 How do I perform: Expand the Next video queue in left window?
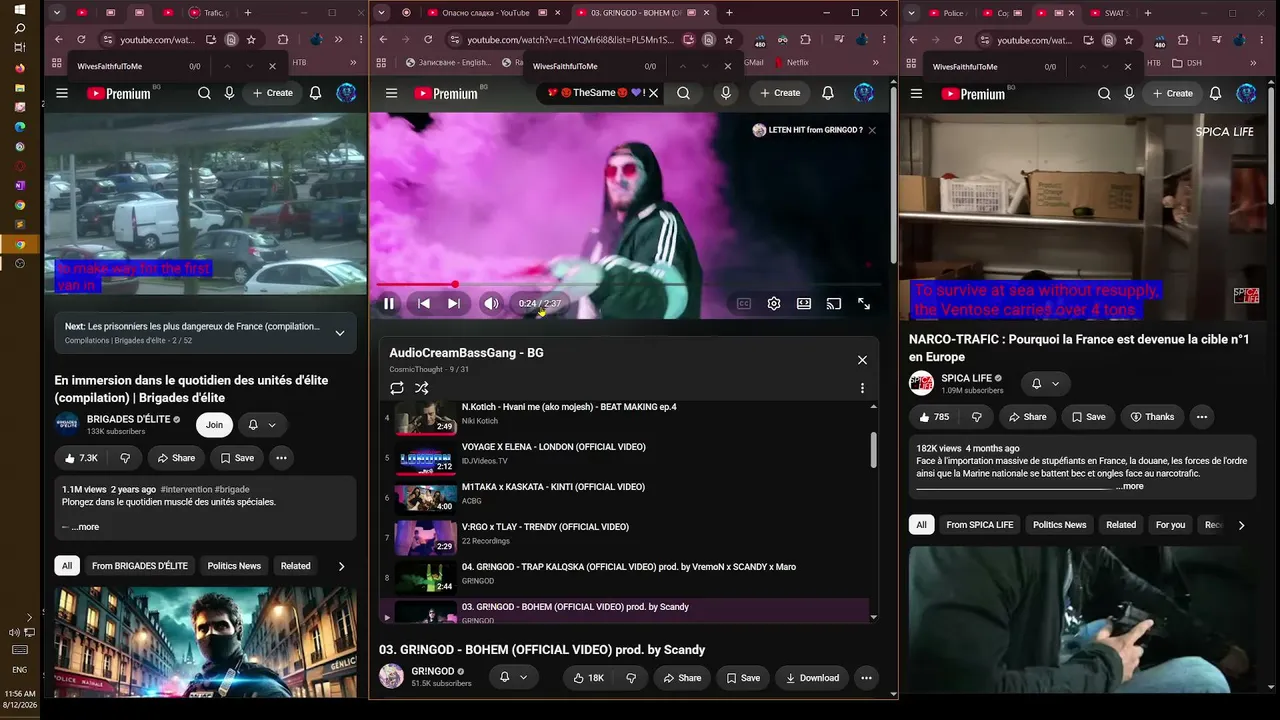[340, 333]
